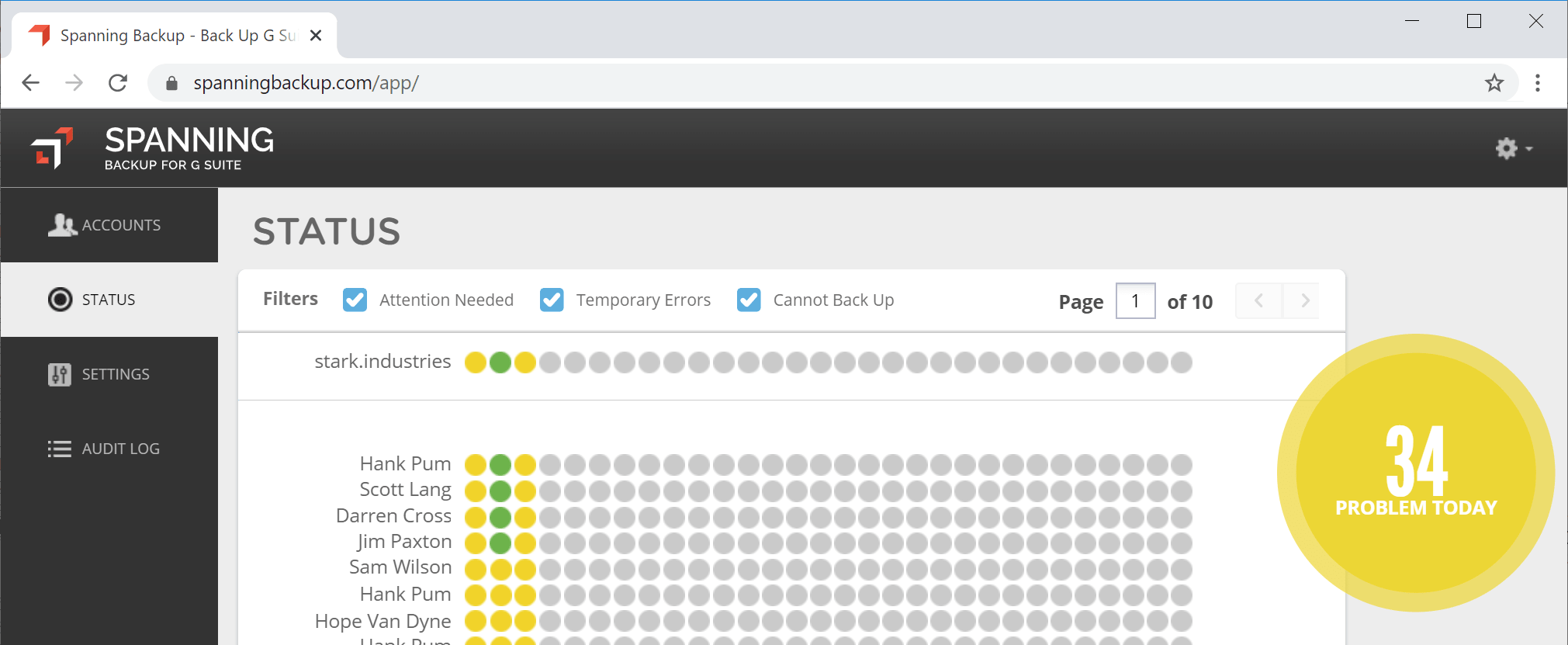Open the Scott Lang account row
1568x645 pixels.
(405, 490)
